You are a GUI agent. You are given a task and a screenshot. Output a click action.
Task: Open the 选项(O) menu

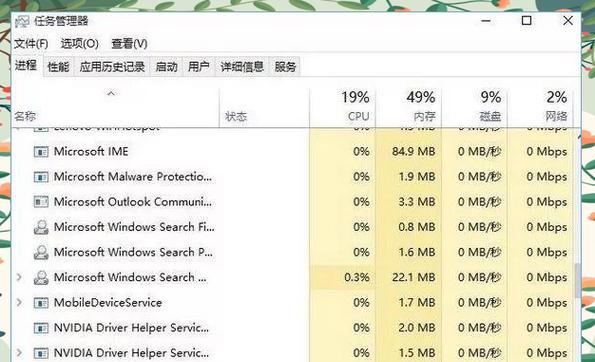click(x=79, y=44)
